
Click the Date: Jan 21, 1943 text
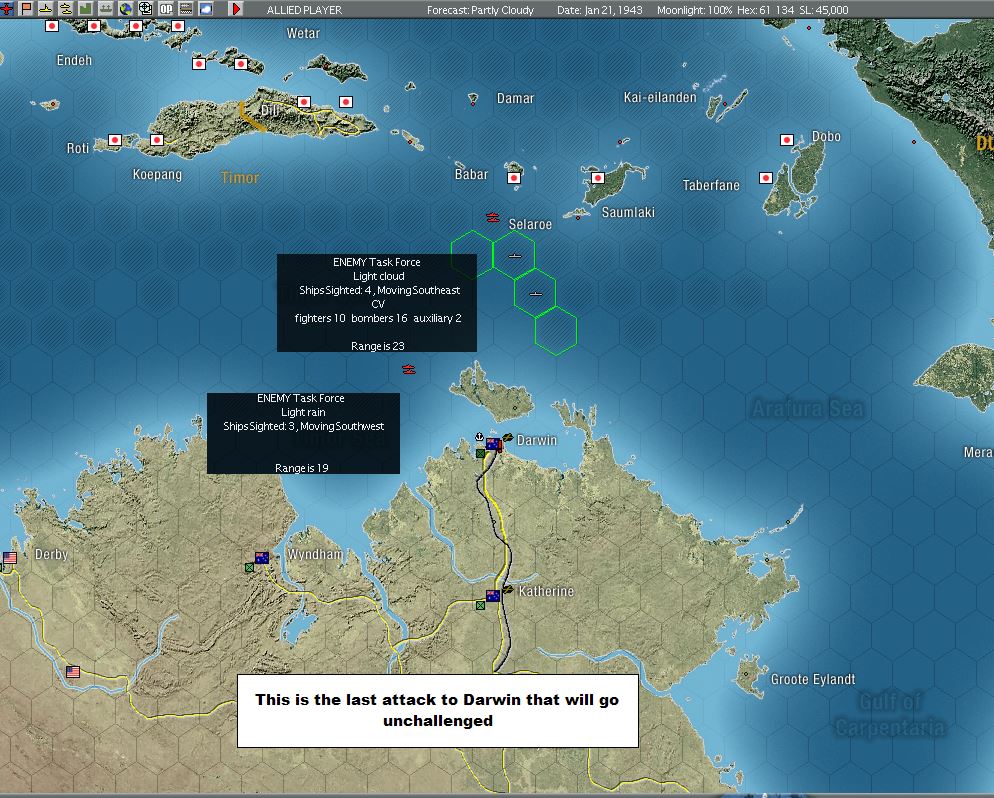pyautogui.click(x=599, y=10)
